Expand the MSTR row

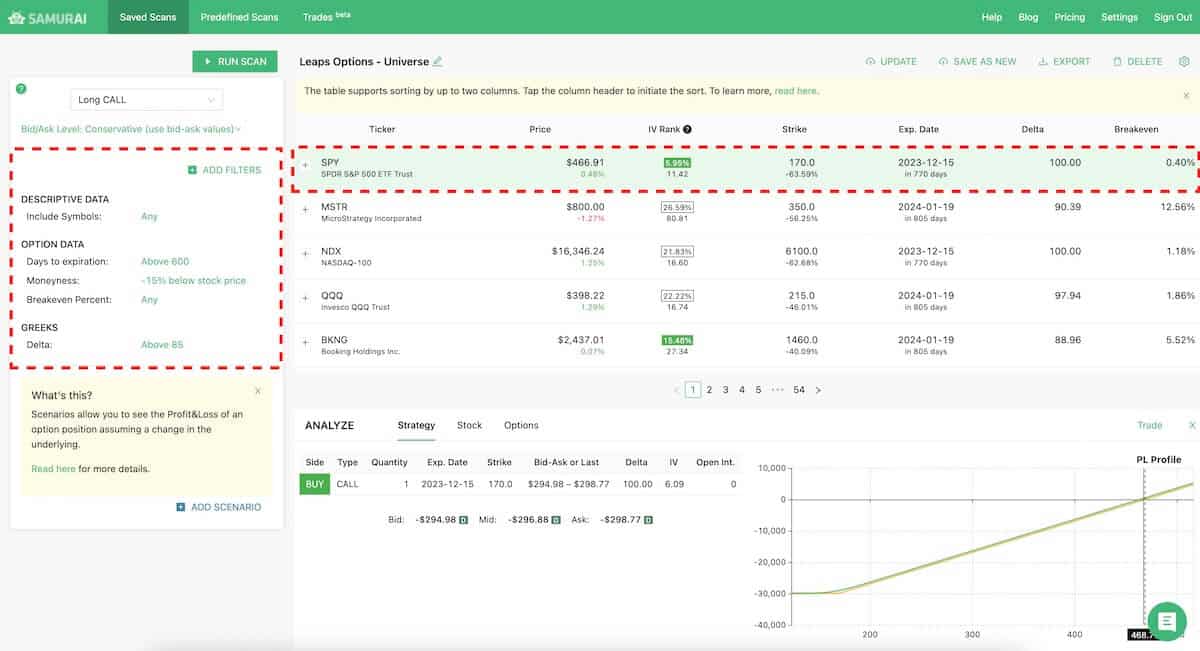pos(306,209)
